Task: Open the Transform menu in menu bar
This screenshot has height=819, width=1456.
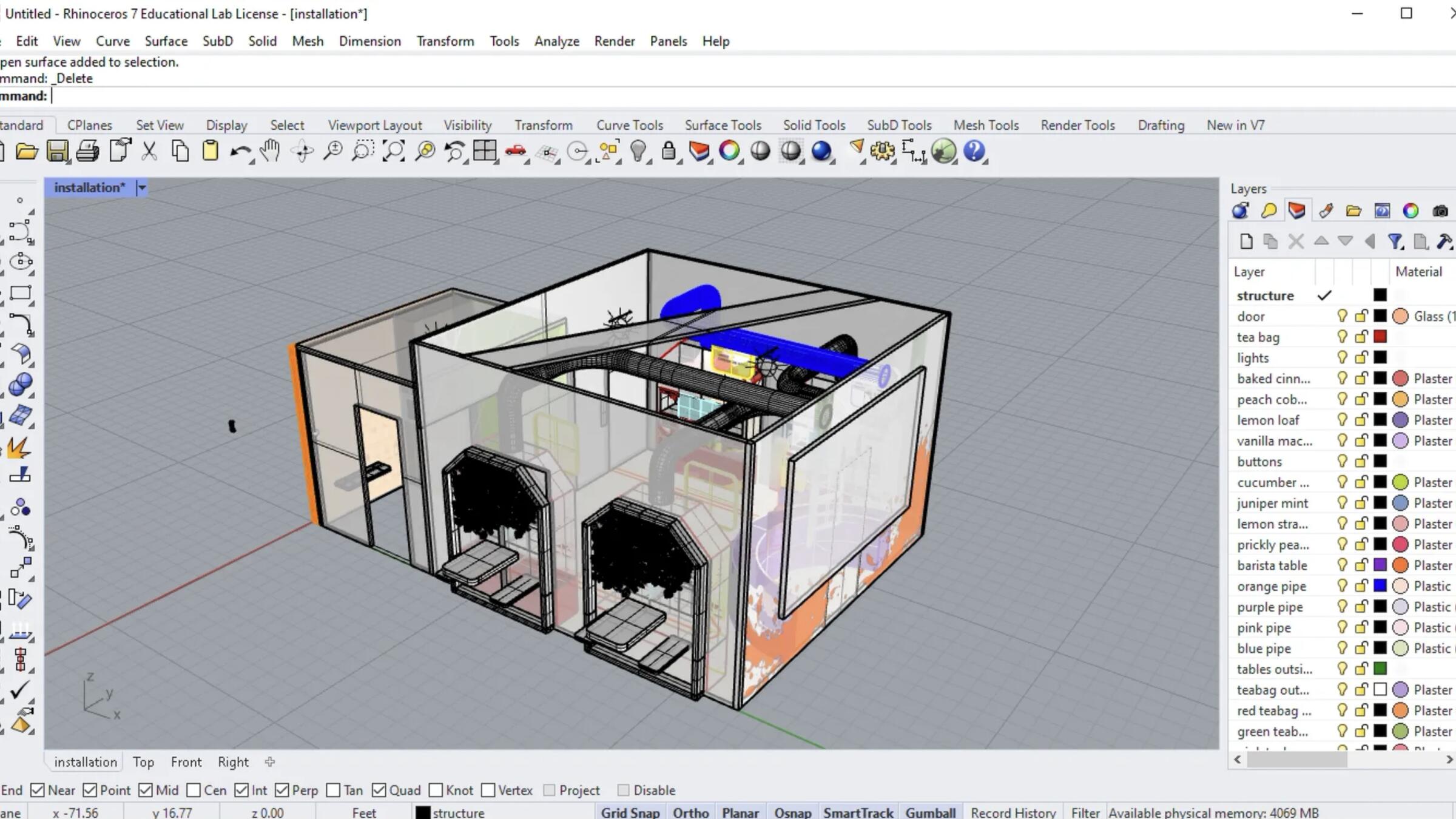Action: click(x=445, y=41)
